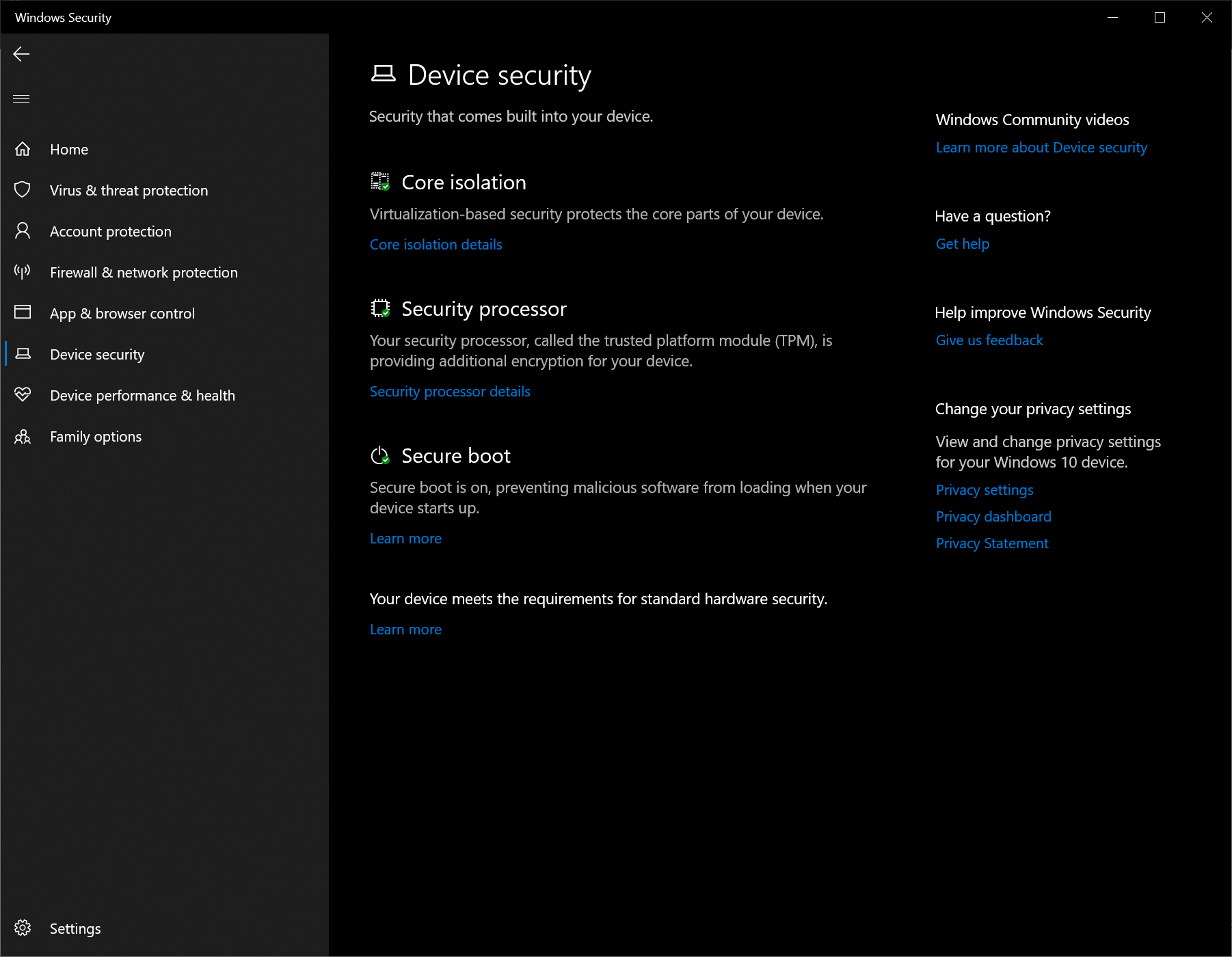1232x957 pixels.
Task: Select App & browser control
Action: [x=164, y=313]
